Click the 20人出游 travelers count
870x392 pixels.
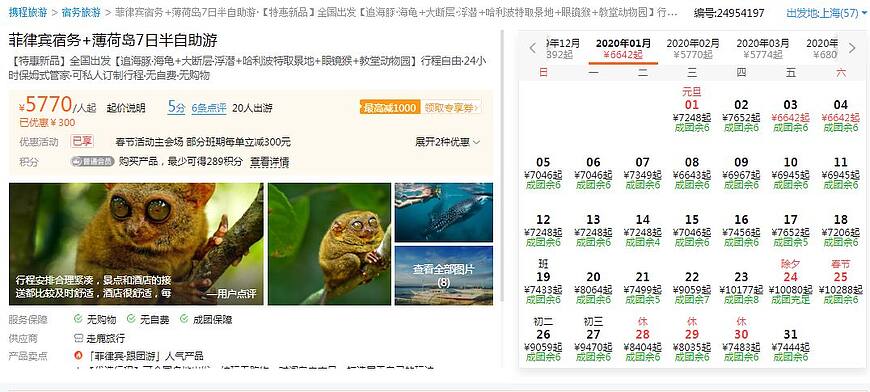coord(252,108)
